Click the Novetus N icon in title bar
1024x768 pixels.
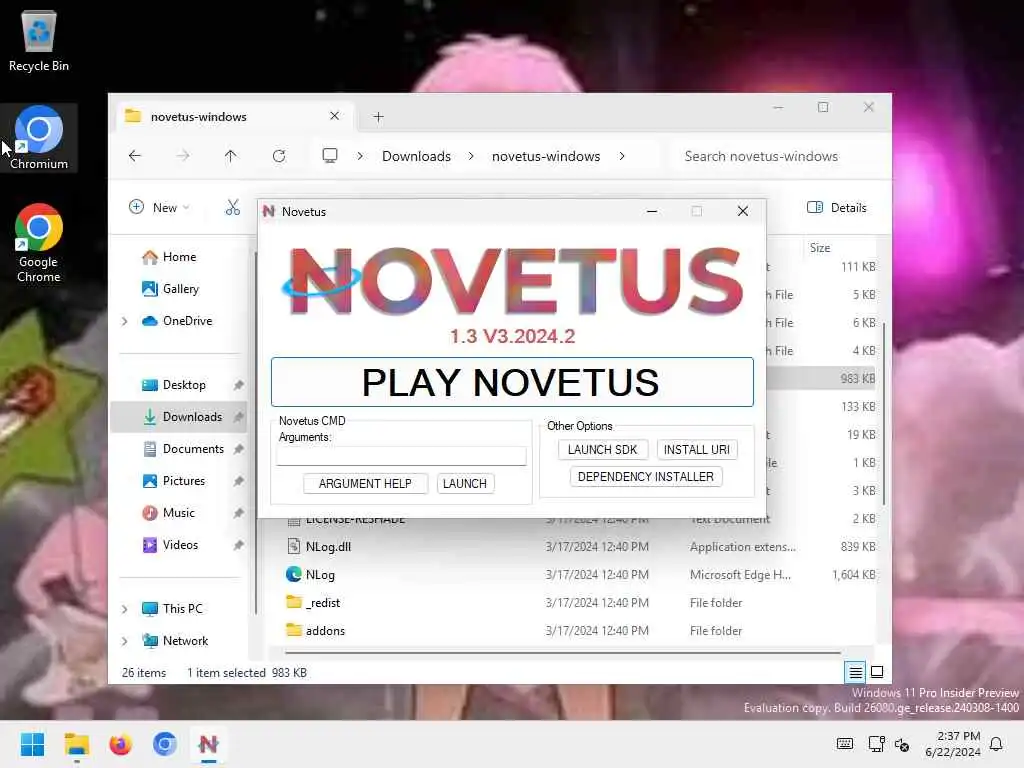(268, 211)
